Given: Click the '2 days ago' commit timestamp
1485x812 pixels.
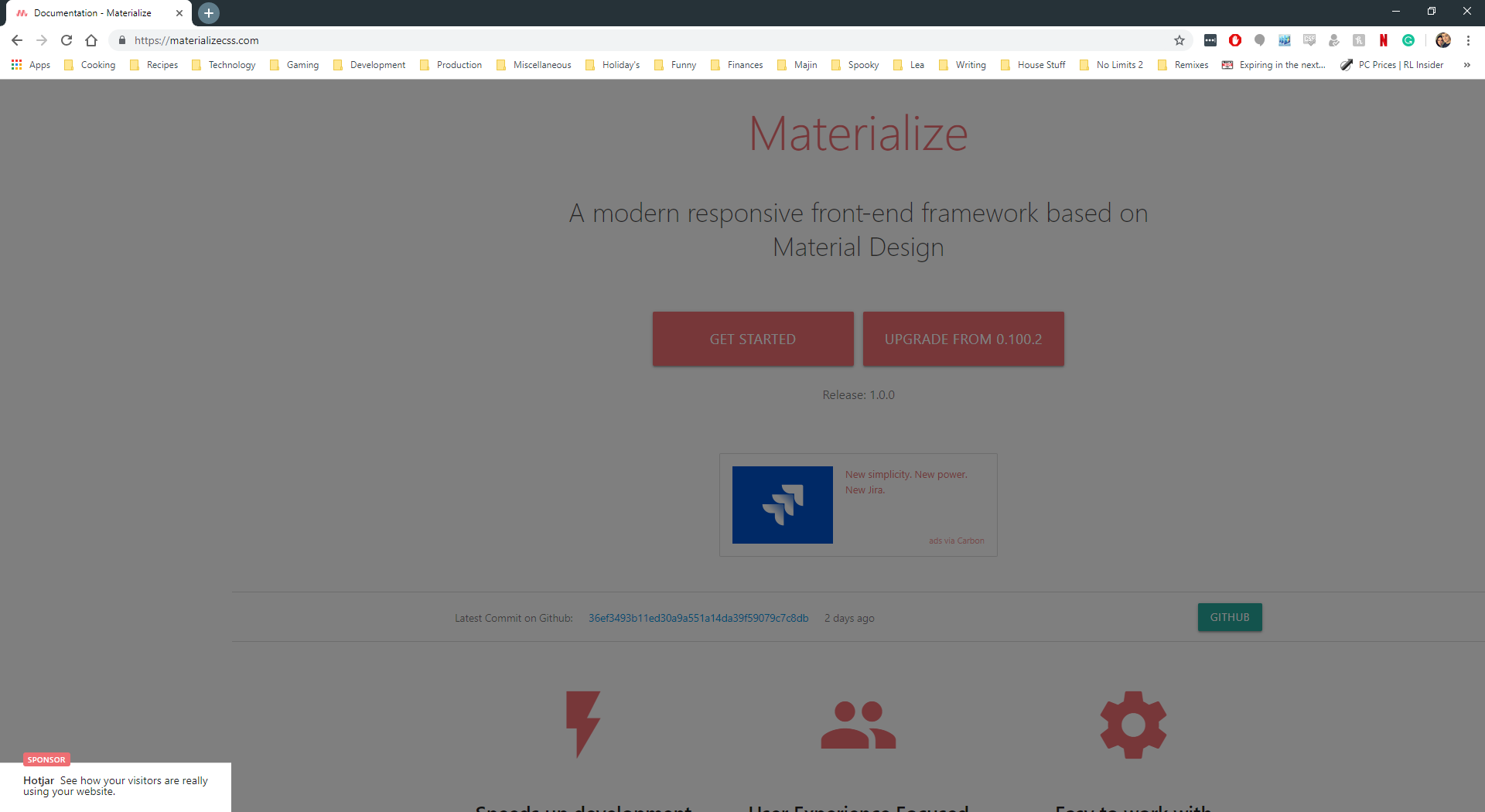Looking at the screenshot, I should tap(849, 618).
